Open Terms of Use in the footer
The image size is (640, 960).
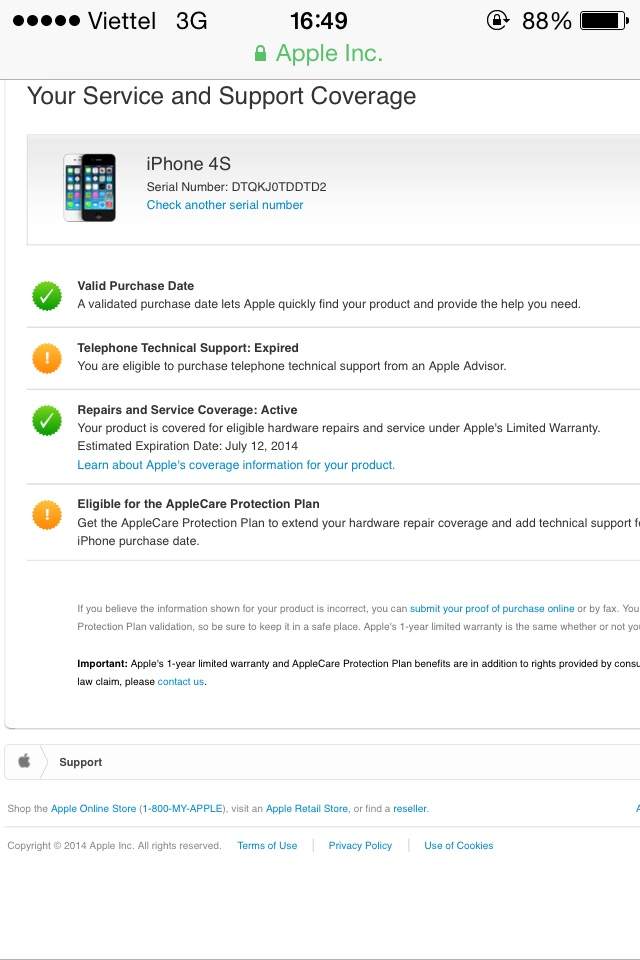[x=267, y=846]
